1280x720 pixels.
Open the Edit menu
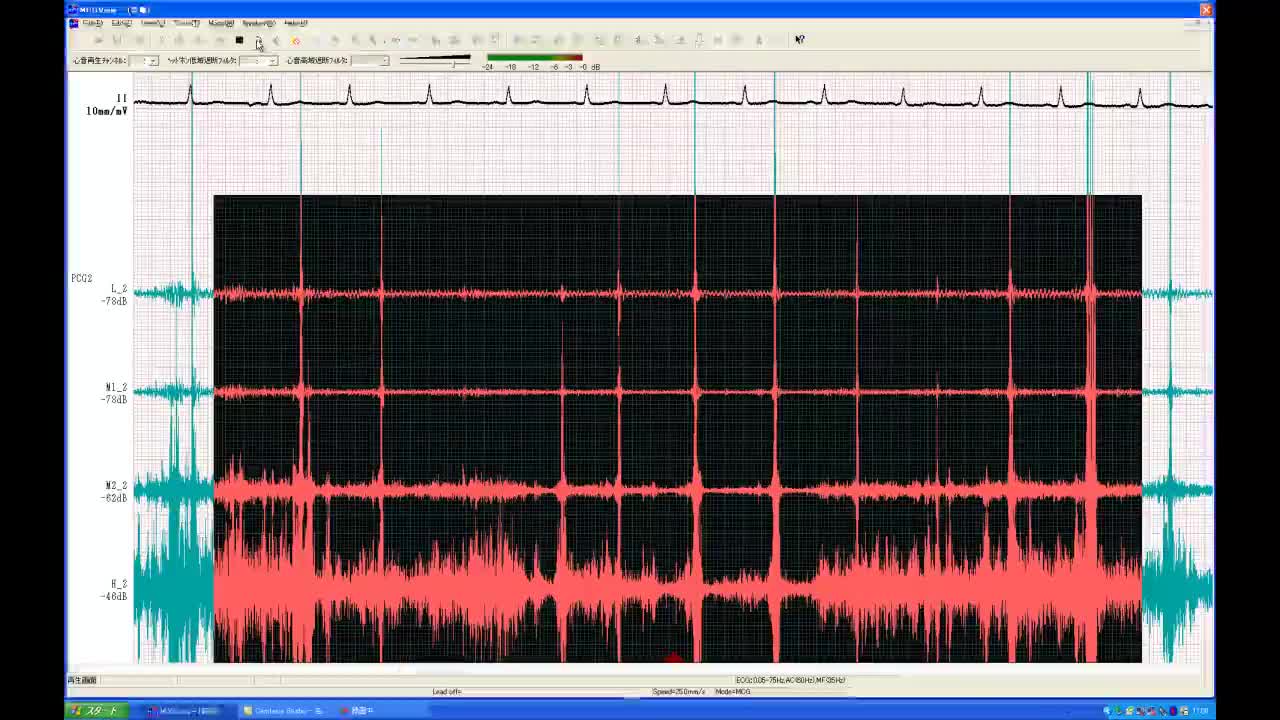(x=121, y=23)
